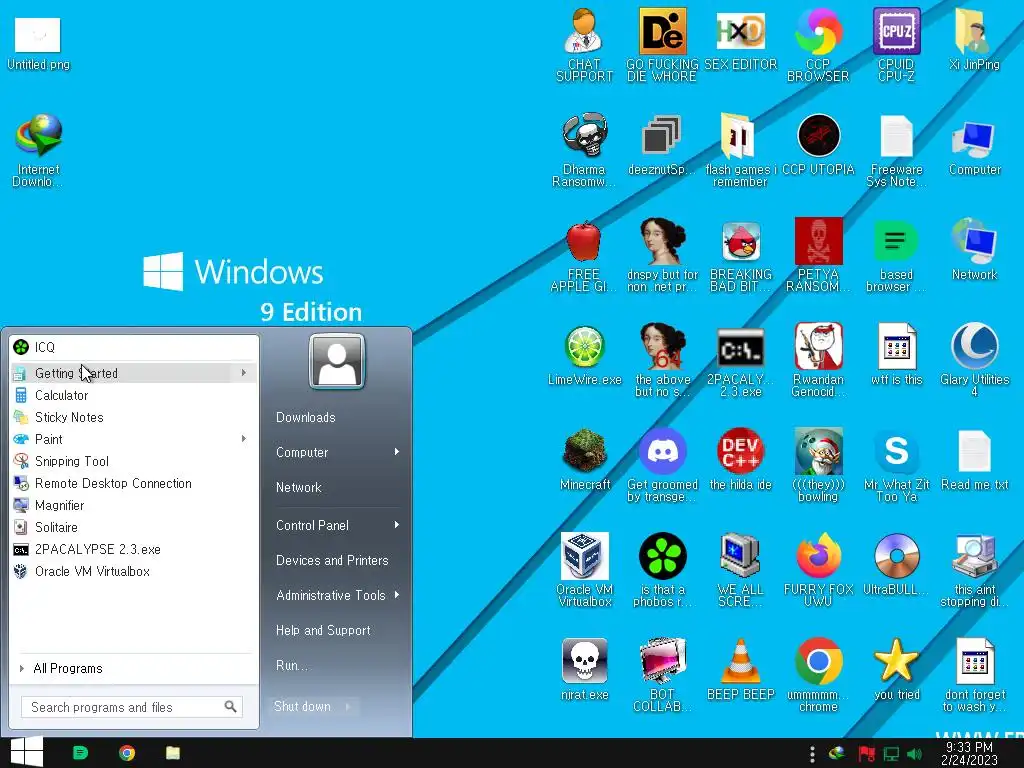
Task: Open Downloads from Start menu right pane
Action: point(306,417)
